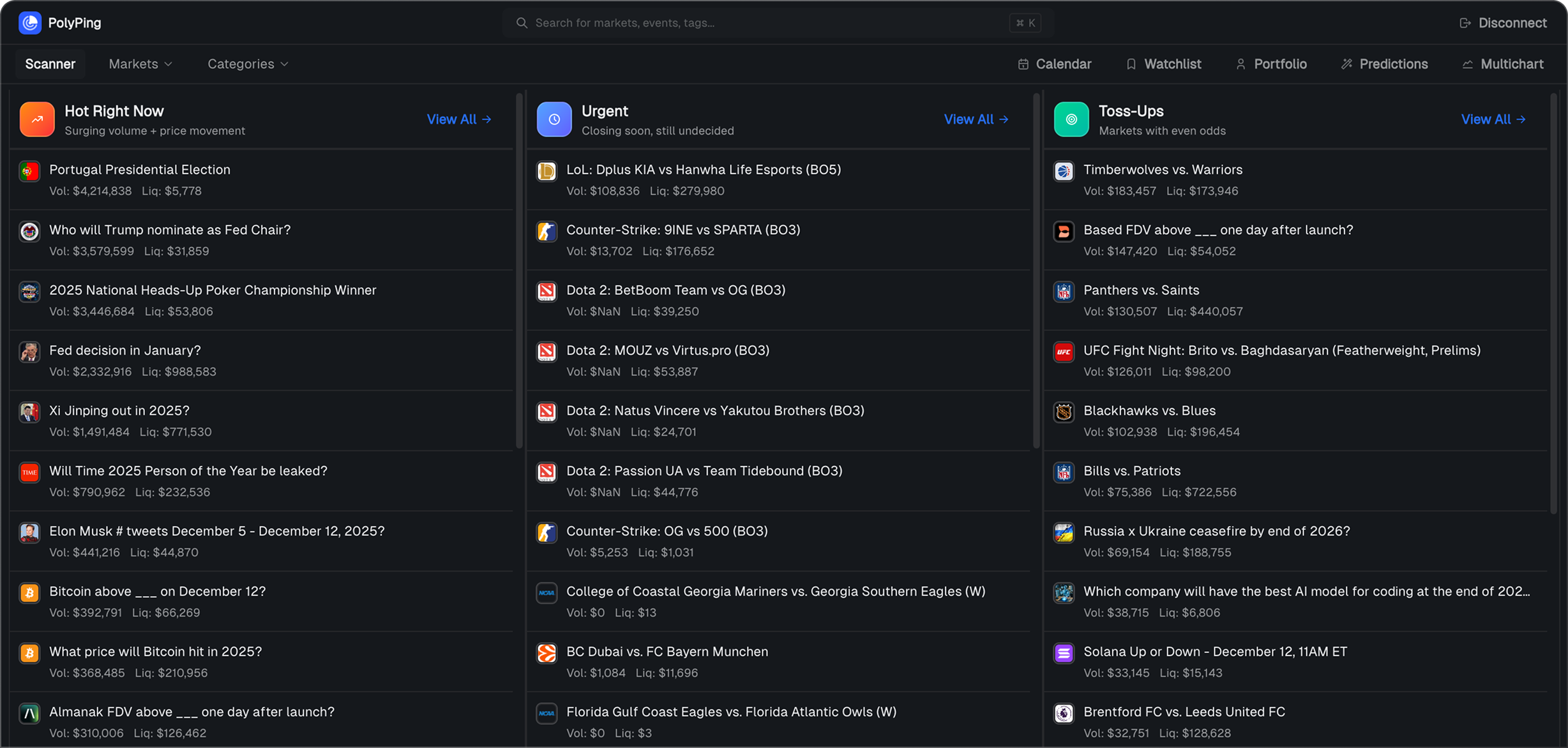Click the Toss-Ups target icon

1071,119
